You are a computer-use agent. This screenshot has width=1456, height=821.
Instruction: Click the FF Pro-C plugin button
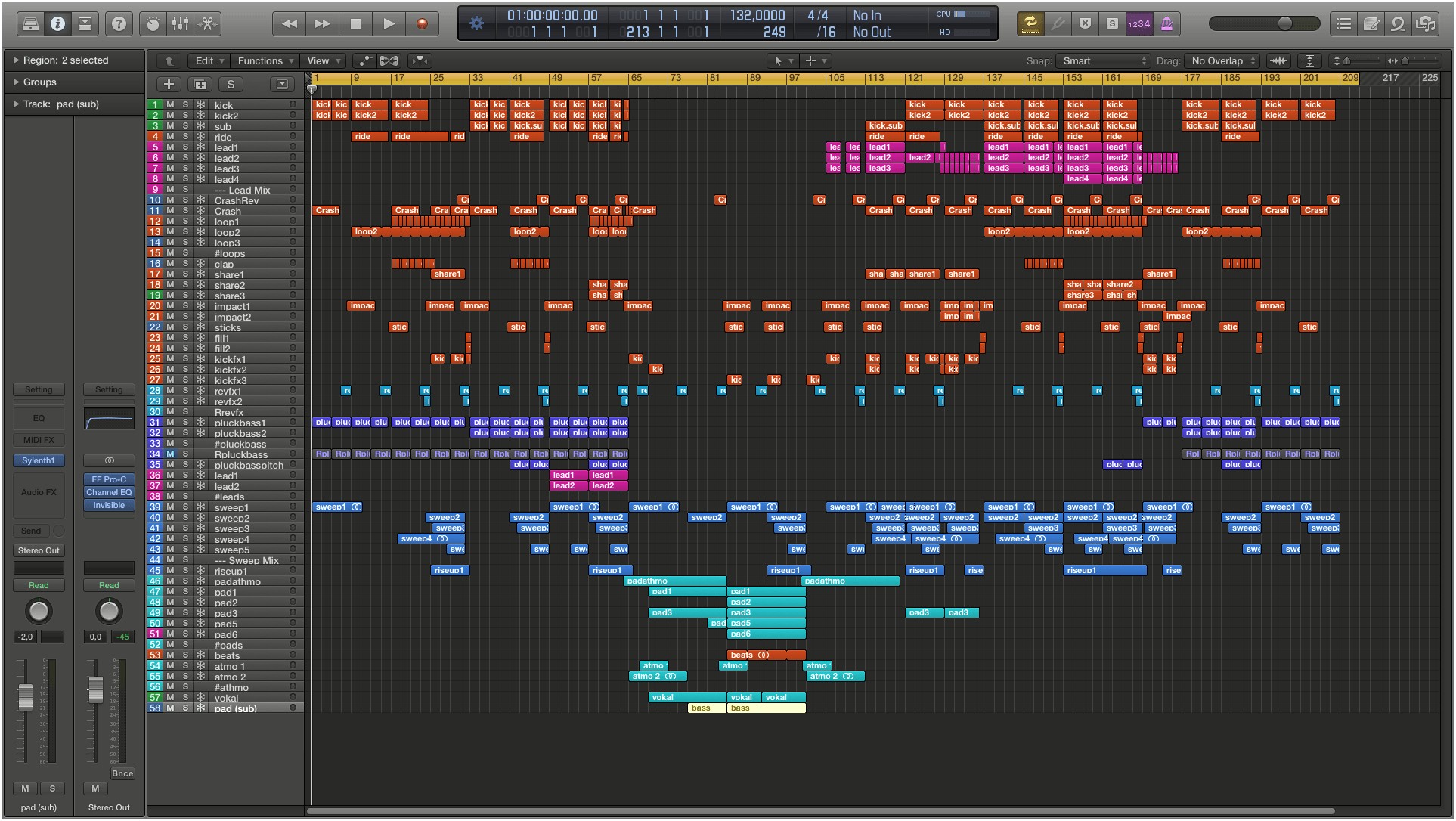coord(108,478)
